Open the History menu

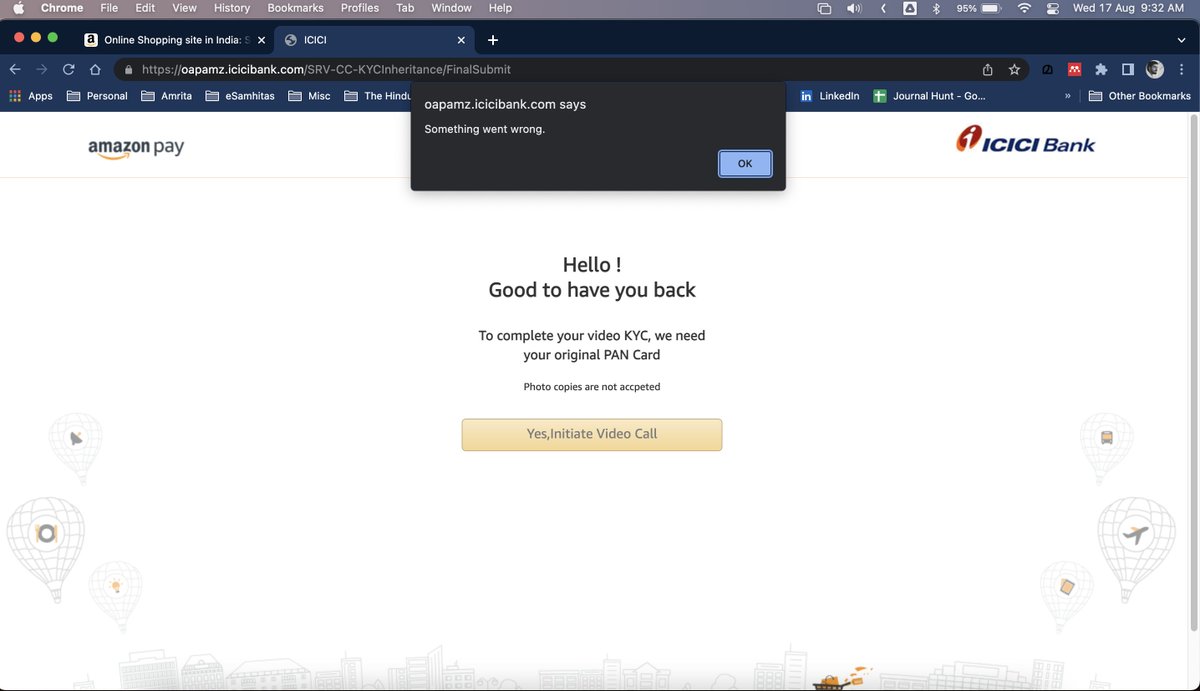tap(232, 8)
